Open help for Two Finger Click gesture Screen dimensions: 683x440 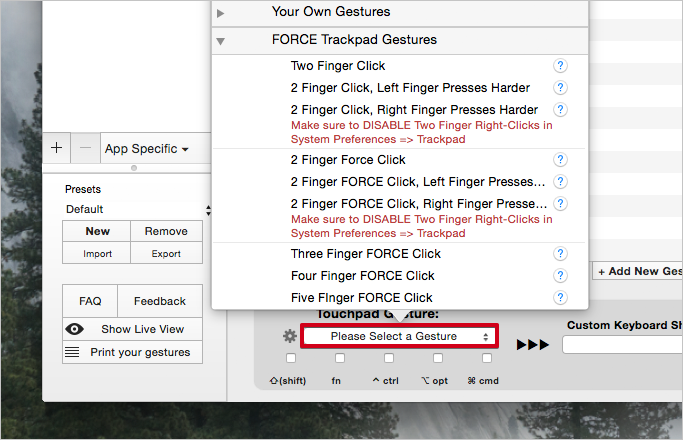(x=560, y=66)
